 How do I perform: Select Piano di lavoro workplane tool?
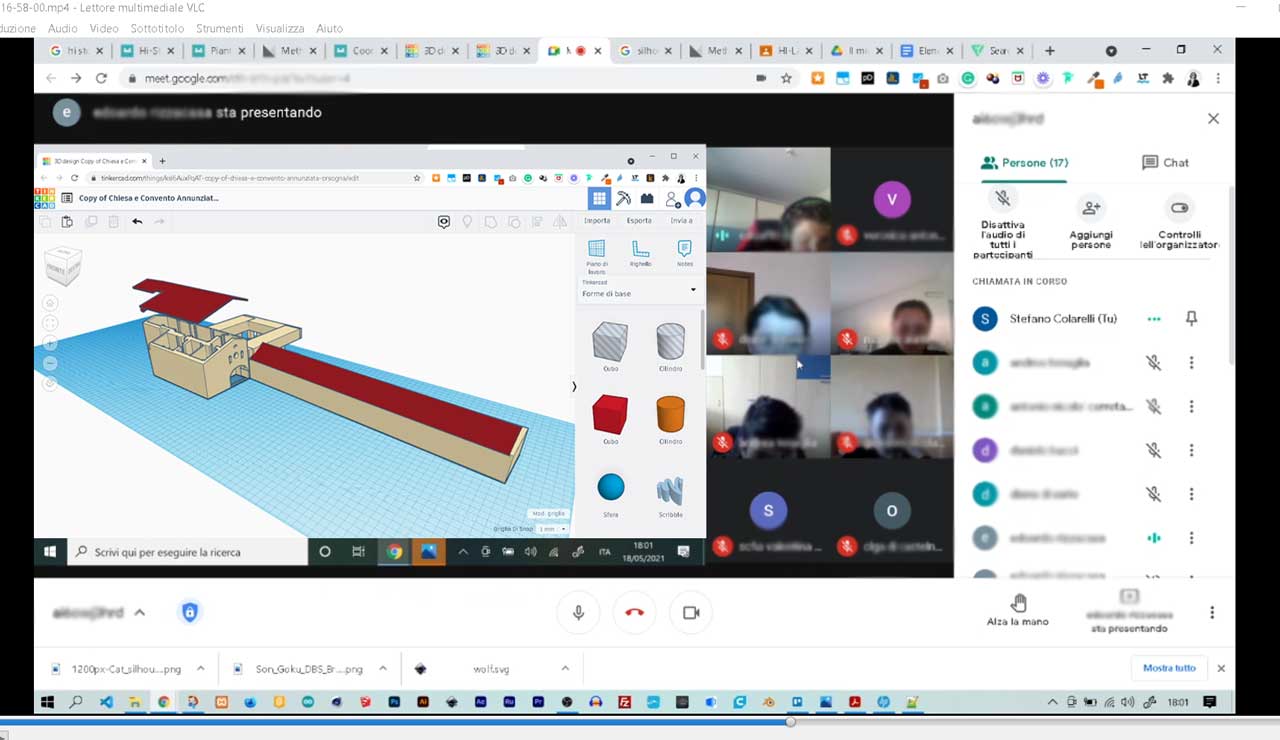pyautogui.click(x=597, y=254)
